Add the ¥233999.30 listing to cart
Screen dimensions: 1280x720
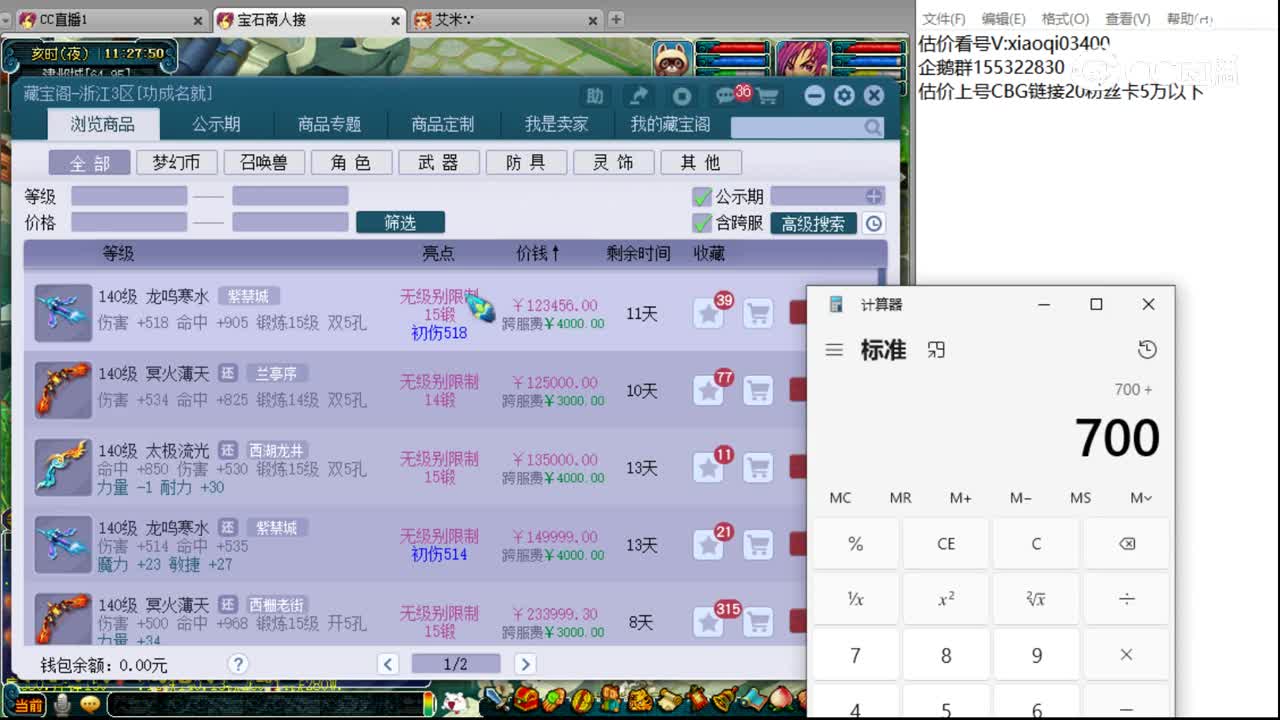(x=758, y=622)
